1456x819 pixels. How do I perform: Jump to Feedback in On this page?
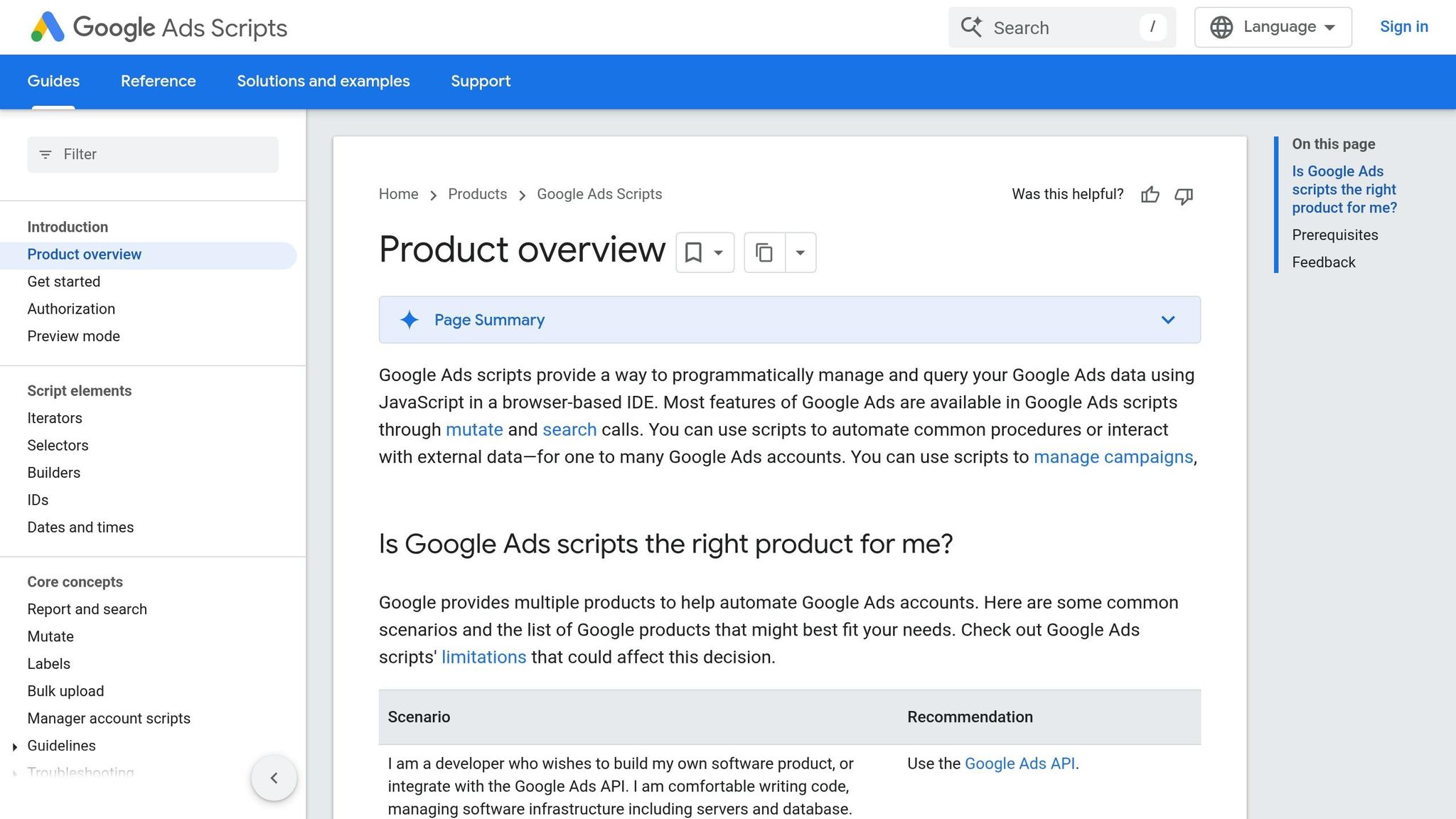tap(1323, 262)
